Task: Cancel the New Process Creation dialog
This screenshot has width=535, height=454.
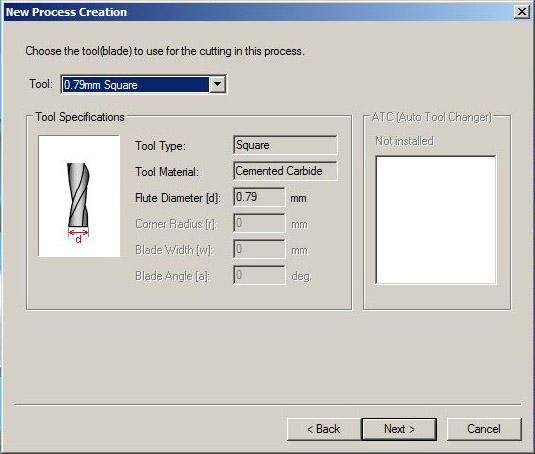Action: click(484, 429)
